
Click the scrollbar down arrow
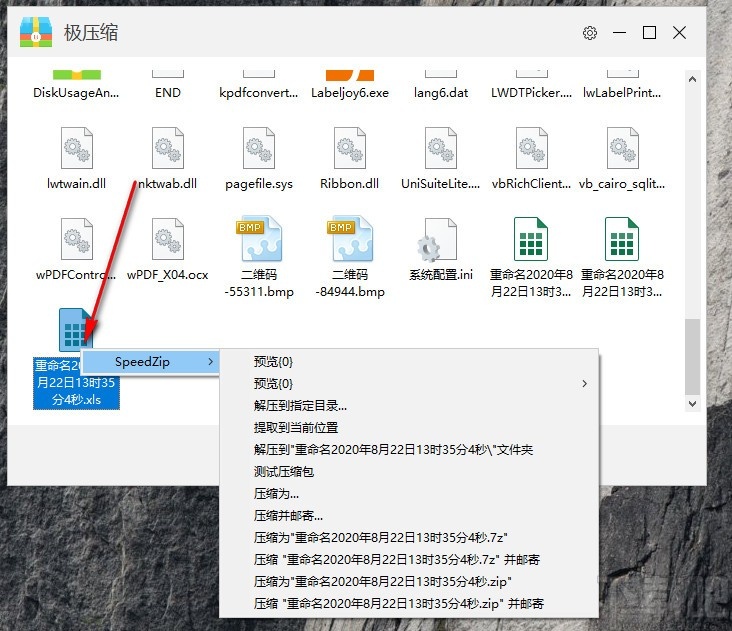tap(692, 403)
